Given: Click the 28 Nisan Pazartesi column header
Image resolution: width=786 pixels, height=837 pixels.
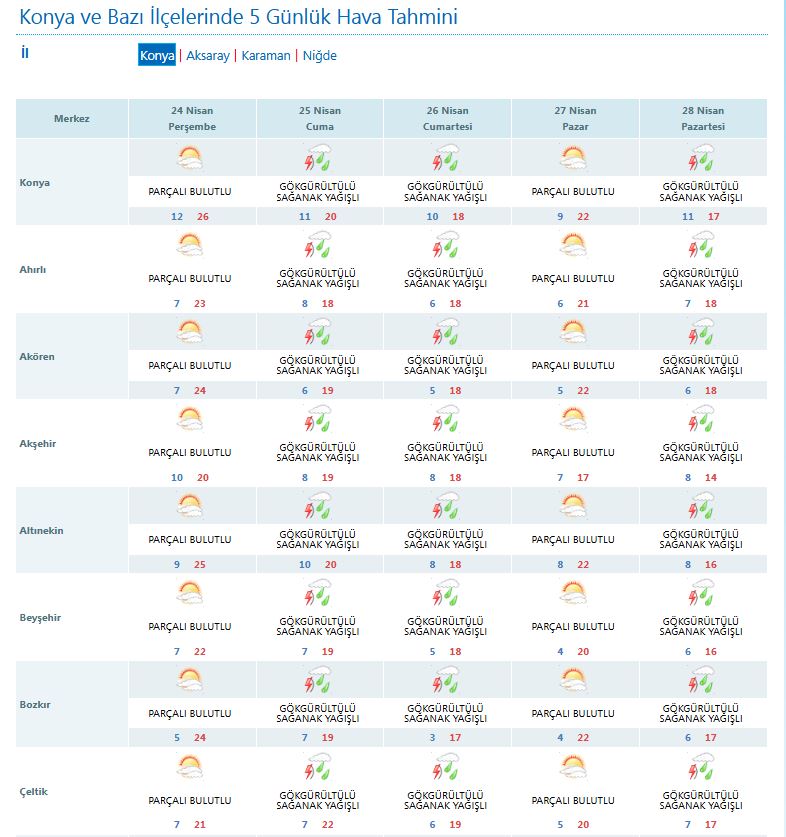Looking at the screenshot, I should (x=703, y=119).
